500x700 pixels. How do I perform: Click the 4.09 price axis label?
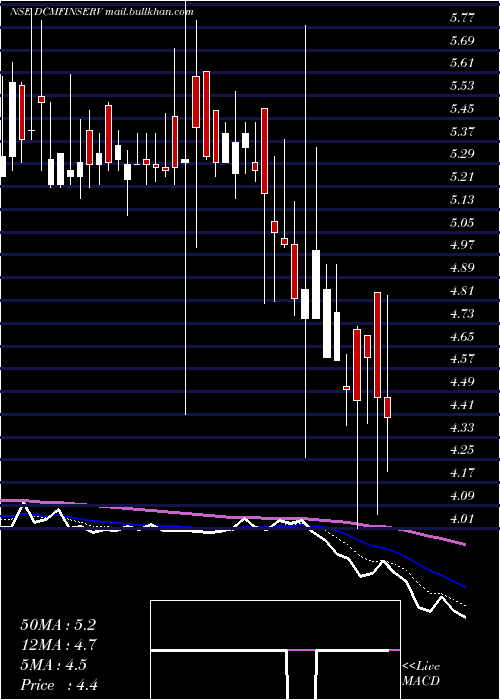462,495
